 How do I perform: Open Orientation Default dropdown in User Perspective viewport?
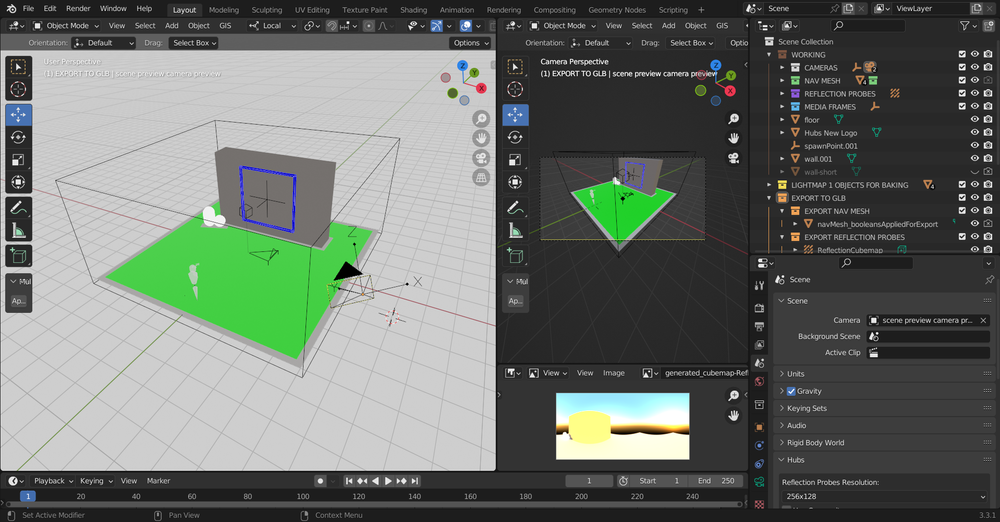104,43
